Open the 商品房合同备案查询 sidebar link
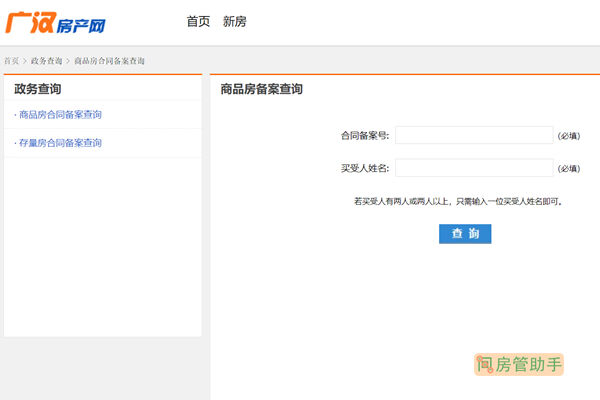600x400 pixels. pos(60,114)
